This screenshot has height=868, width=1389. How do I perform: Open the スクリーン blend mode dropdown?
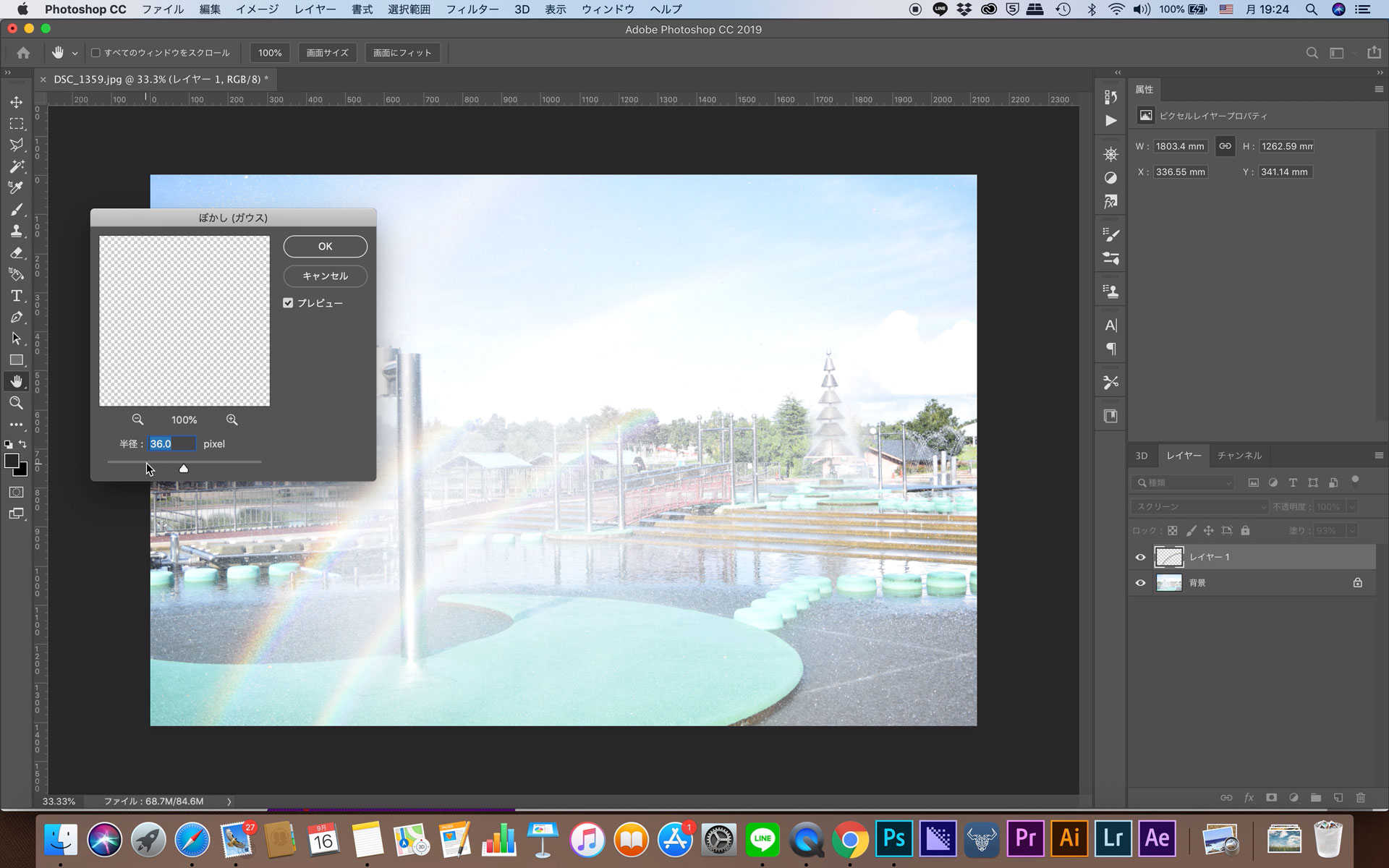point(1199,506)
